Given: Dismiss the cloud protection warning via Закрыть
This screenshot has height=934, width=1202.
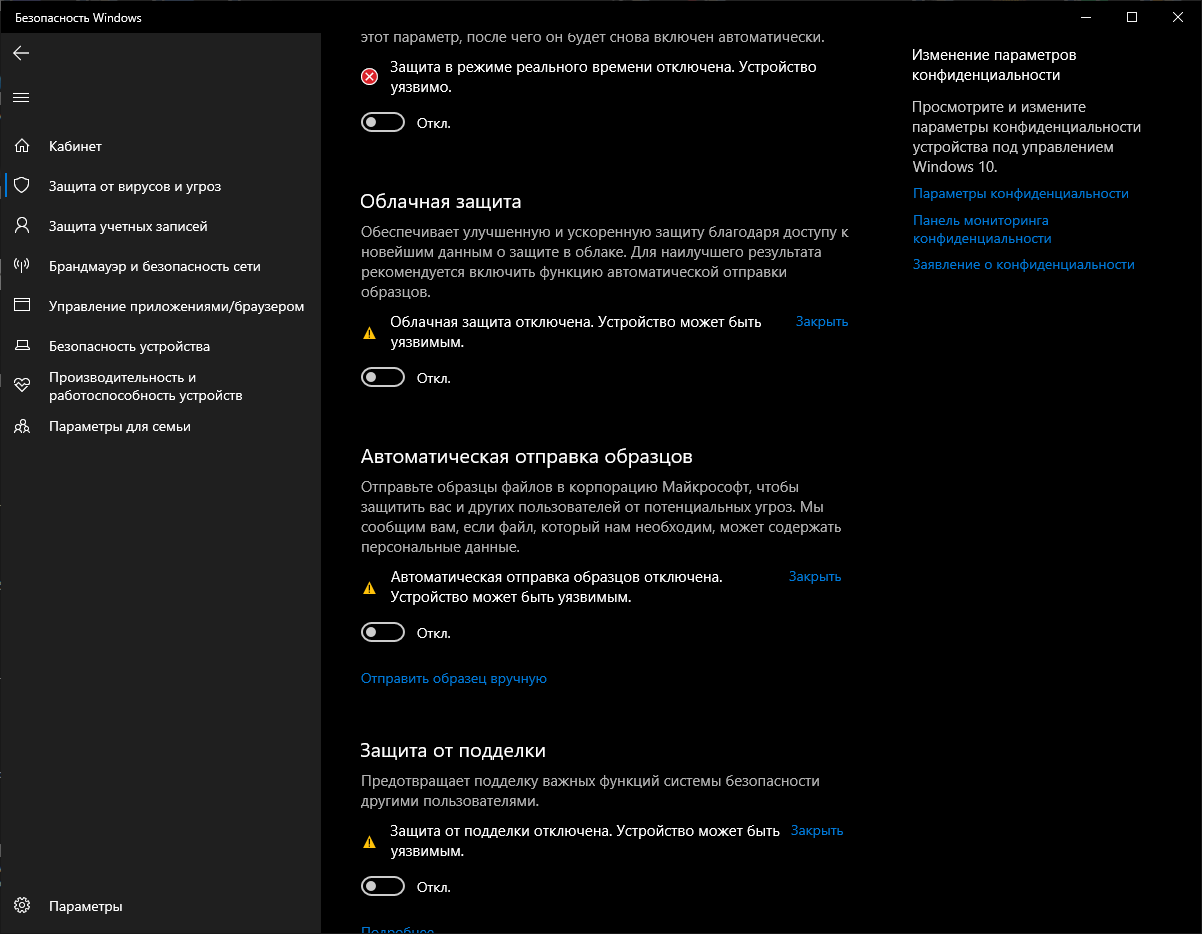Looking at the screenshot, I should tap(821, 322).
